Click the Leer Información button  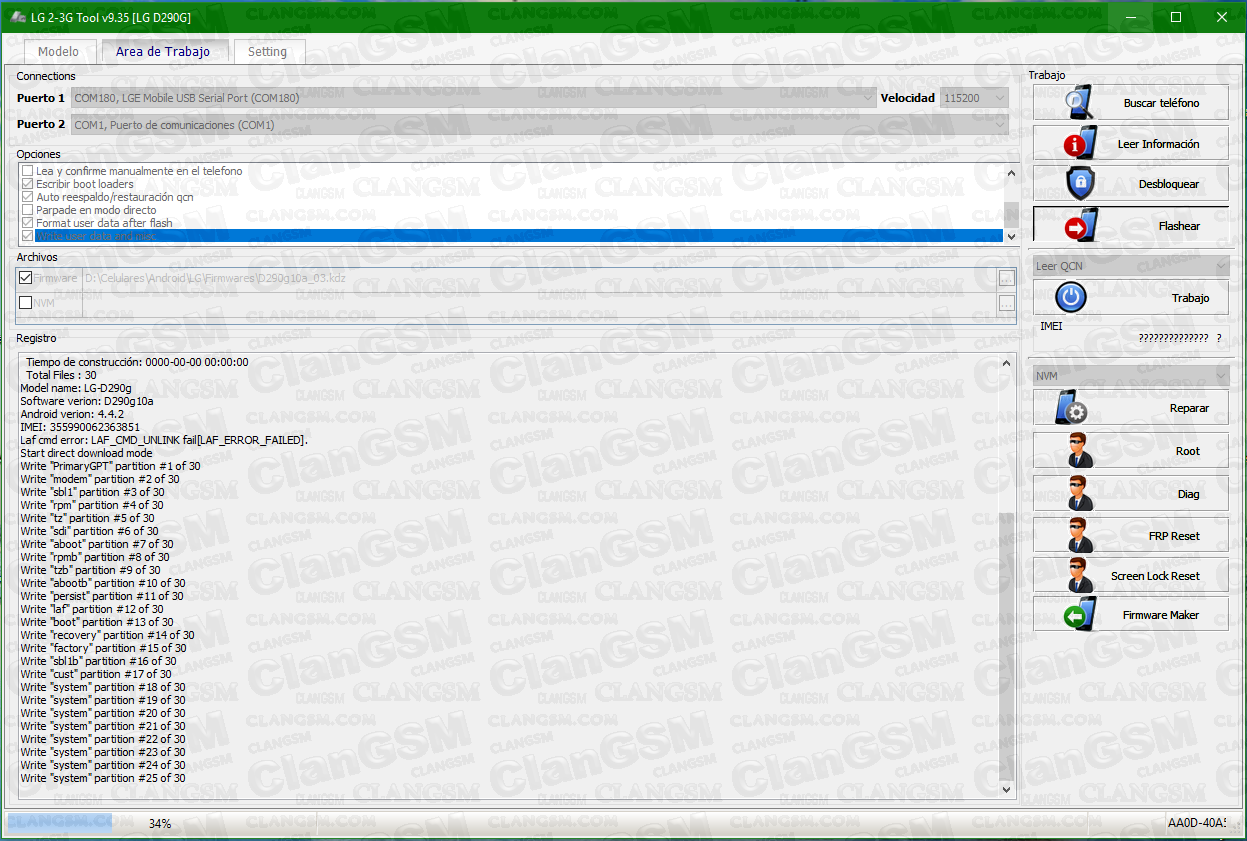click(x=1130, y=144)
